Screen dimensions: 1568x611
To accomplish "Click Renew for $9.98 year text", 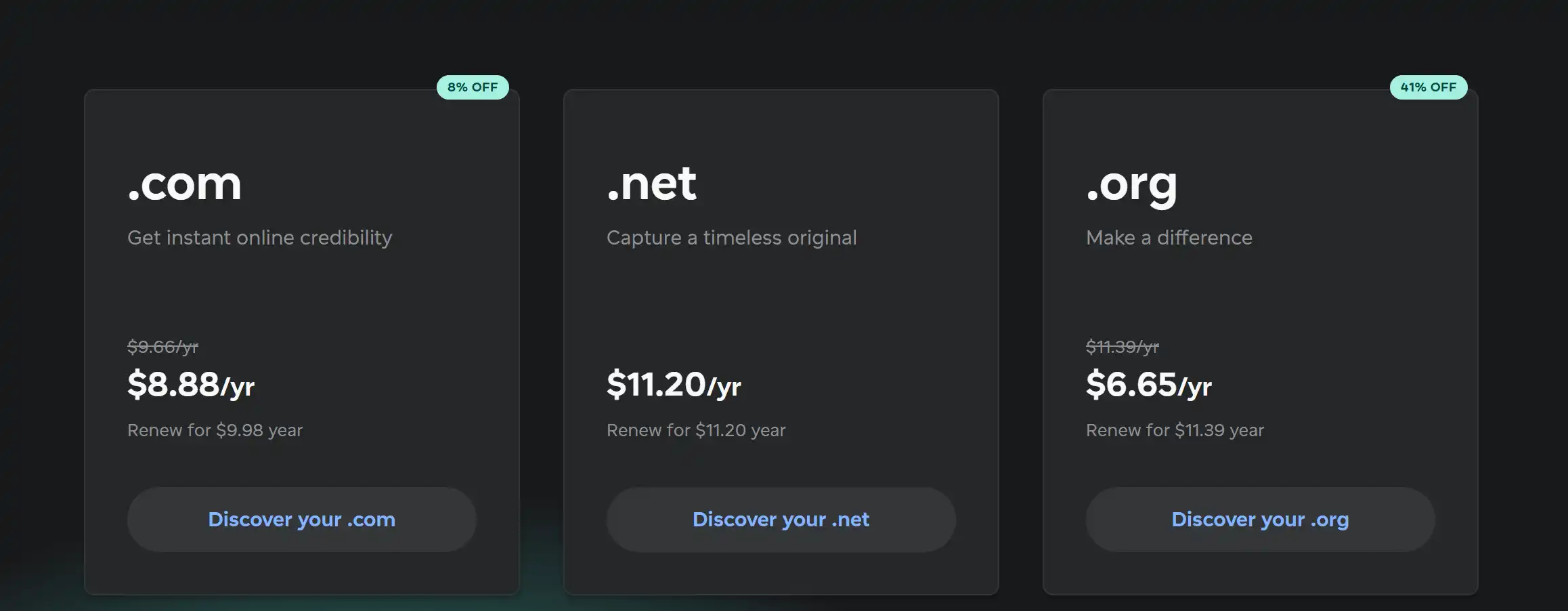I will (x=215, y=430).
